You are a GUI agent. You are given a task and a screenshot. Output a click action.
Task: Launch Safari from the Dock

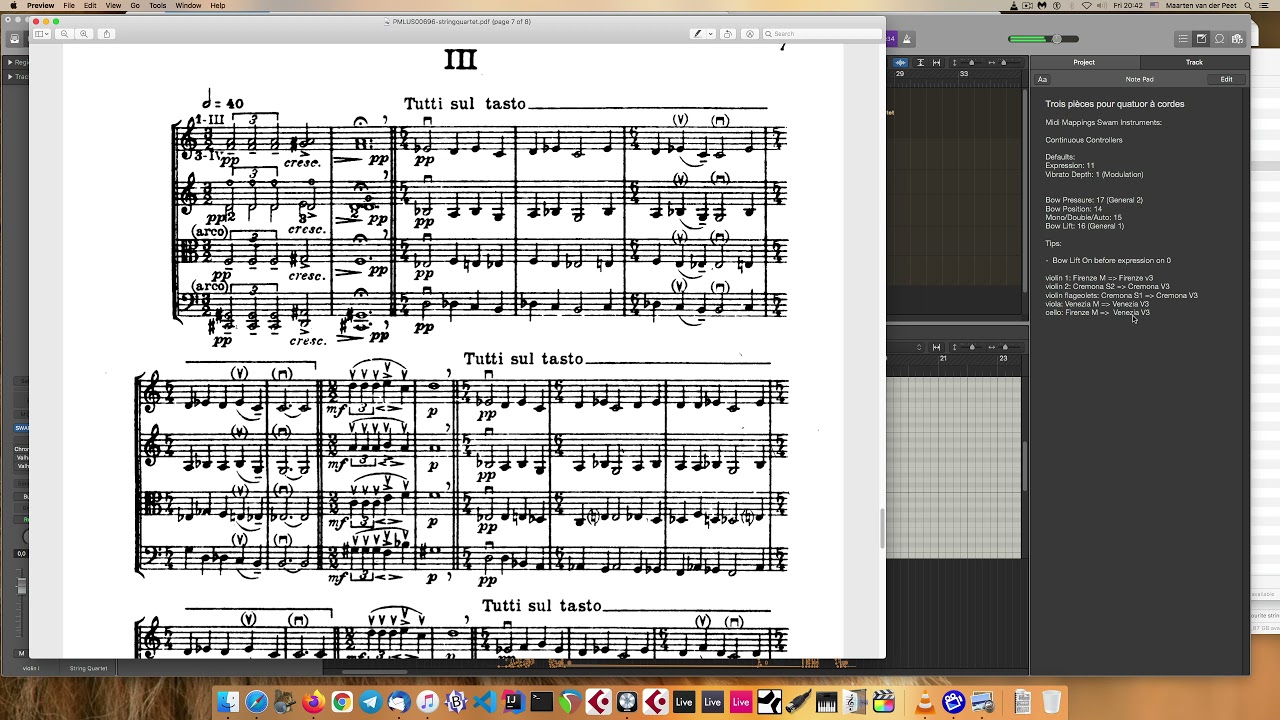257,702
